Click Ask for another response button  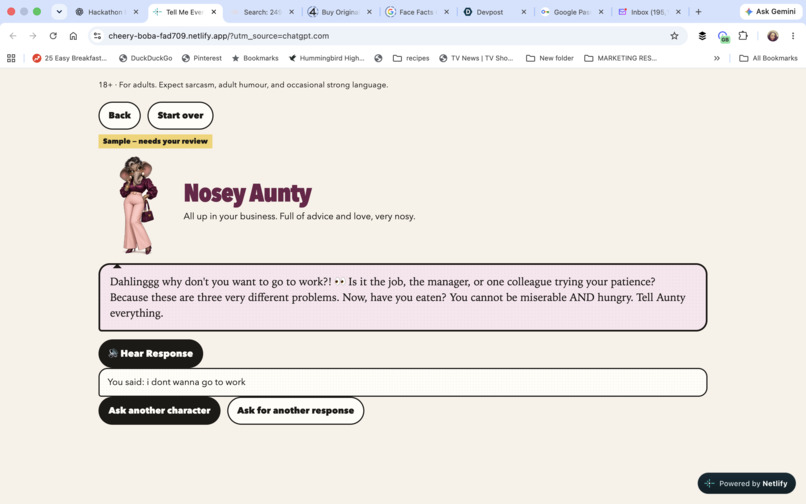click(x=296, y=410)
